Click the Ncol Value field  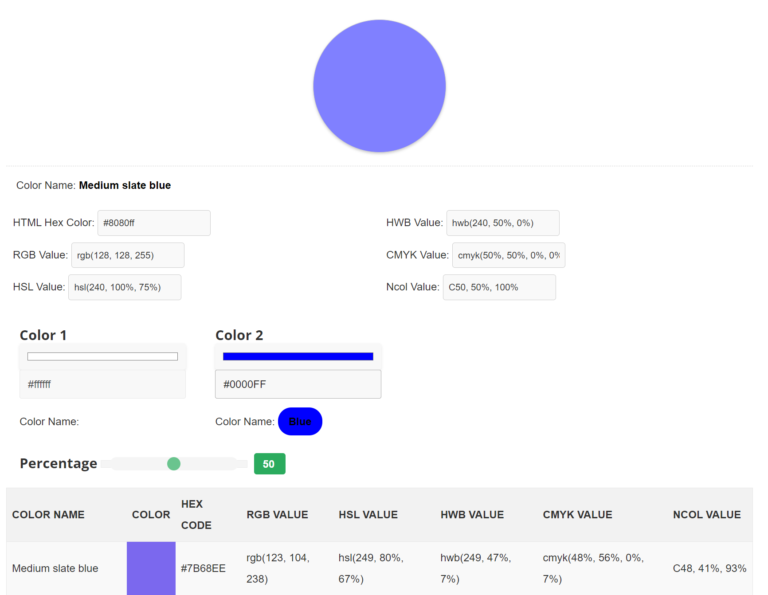pos(499,287)
